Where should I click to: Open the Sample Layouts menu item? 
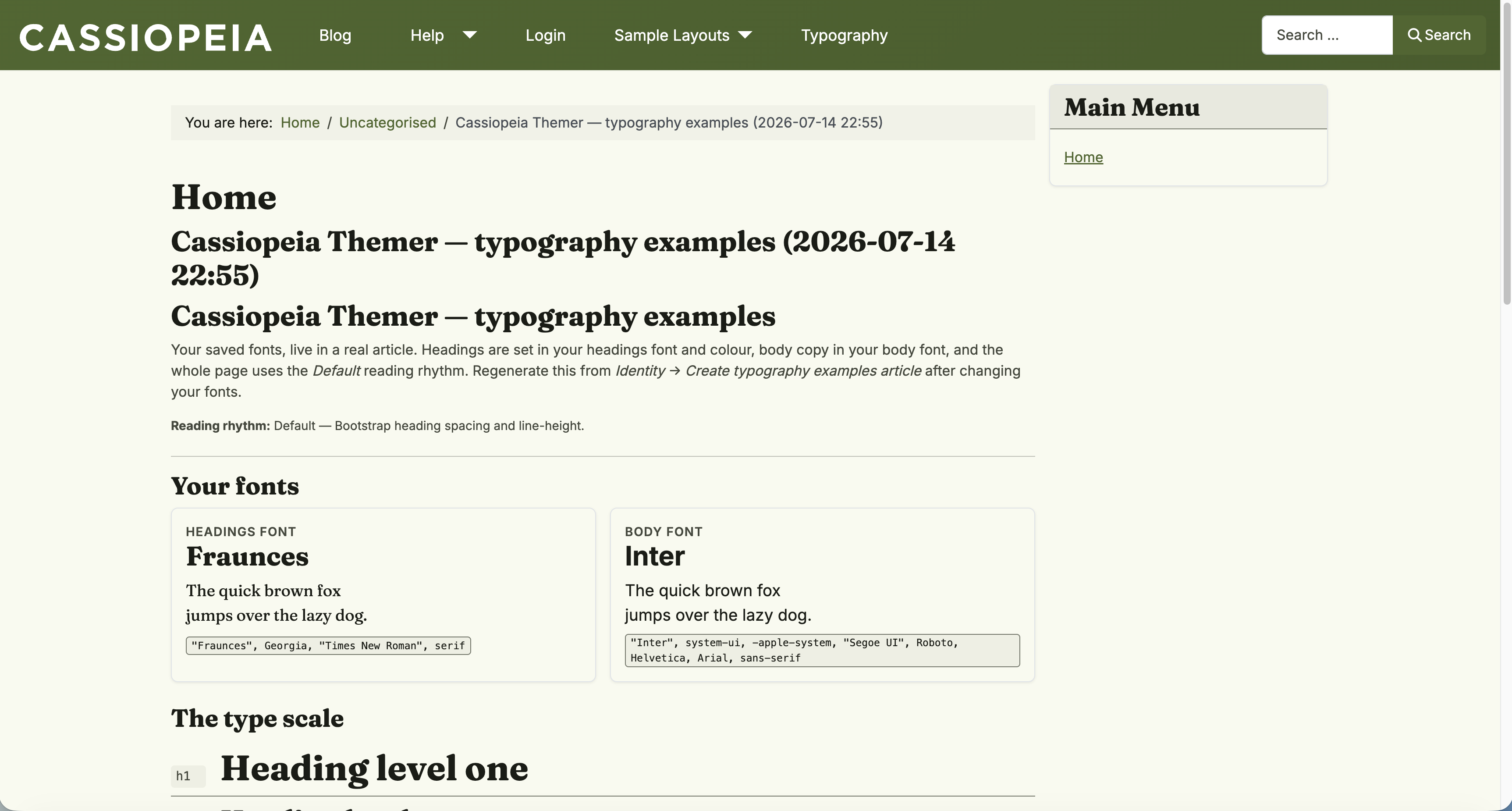pos(671,35)
